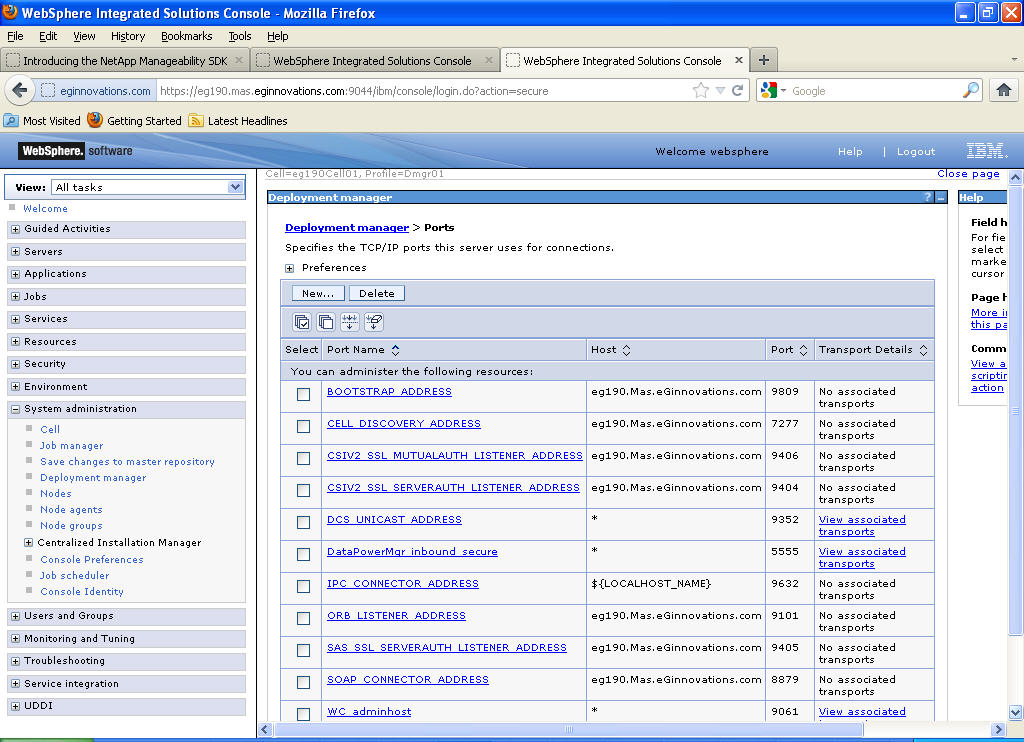Open the Latest Headlines feed bookmark
The height and width of the screenshot is (742, 1024).
(x=238, y=120)
